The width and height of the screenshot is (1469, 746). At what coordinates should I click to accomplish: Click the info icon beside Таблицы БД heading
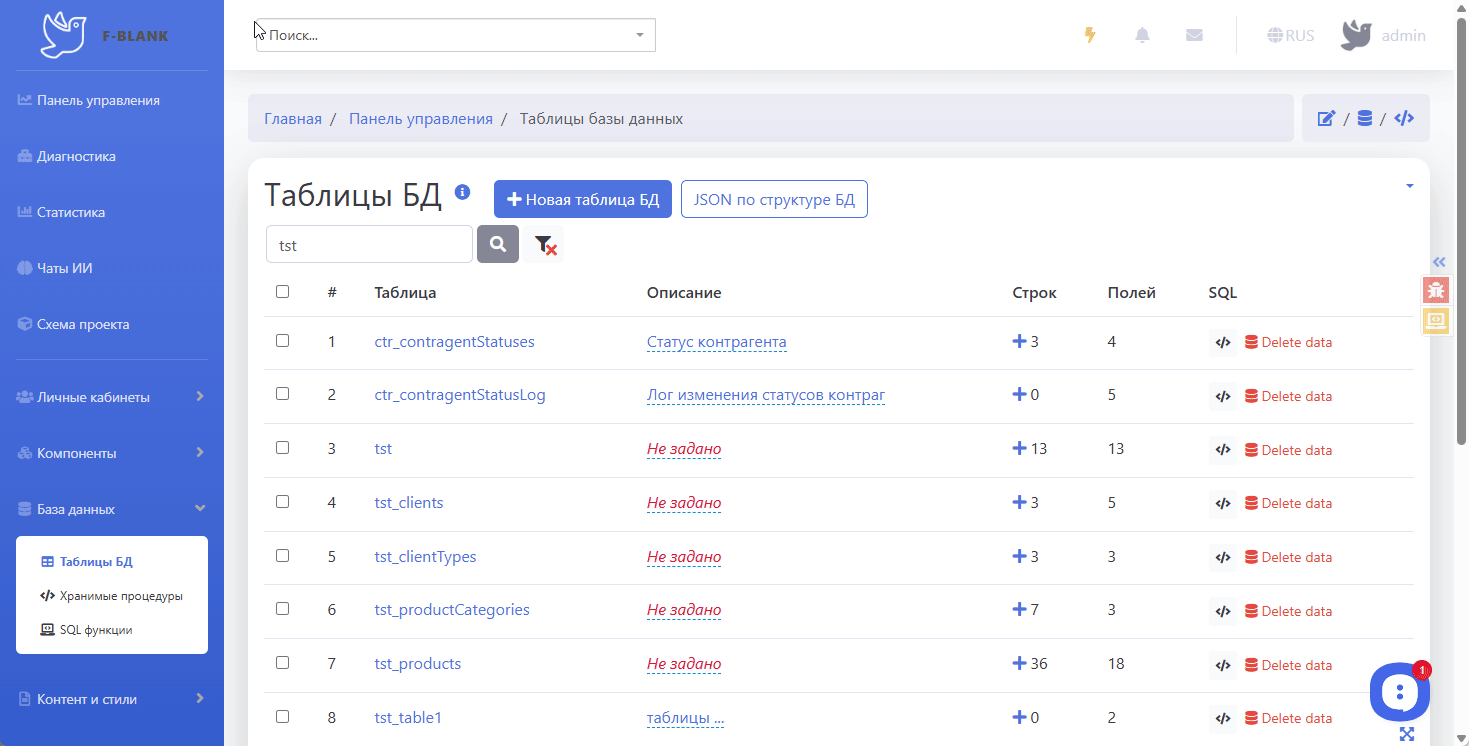(x=462, y=192)
